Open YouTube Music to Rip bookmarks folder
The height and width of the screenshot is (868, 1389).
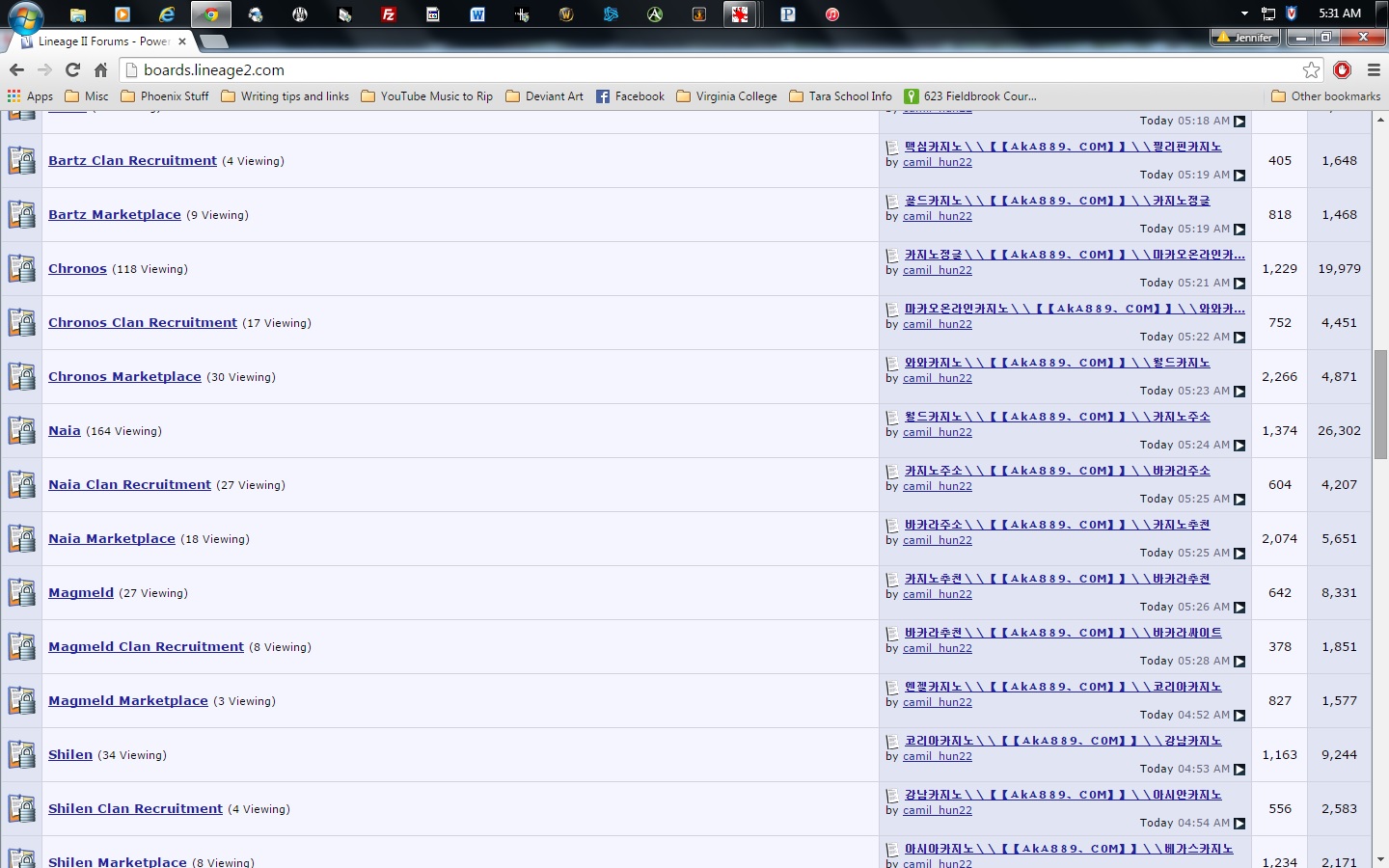(426, 96)
